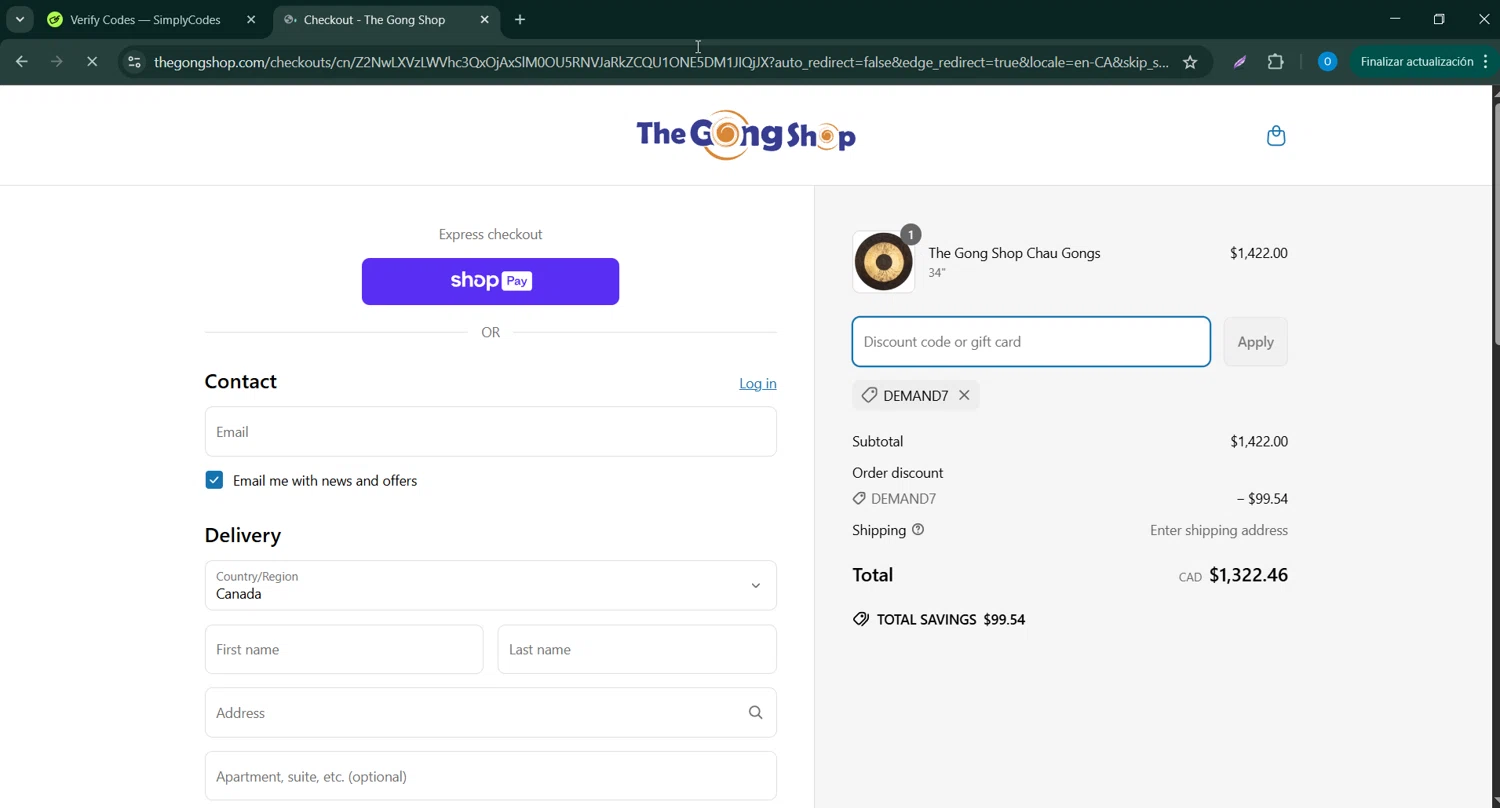The width and height of the screenshot is (1500, 808).
Task: Open the browser extensions puzzle icon
Action: tap(1275, 62)
